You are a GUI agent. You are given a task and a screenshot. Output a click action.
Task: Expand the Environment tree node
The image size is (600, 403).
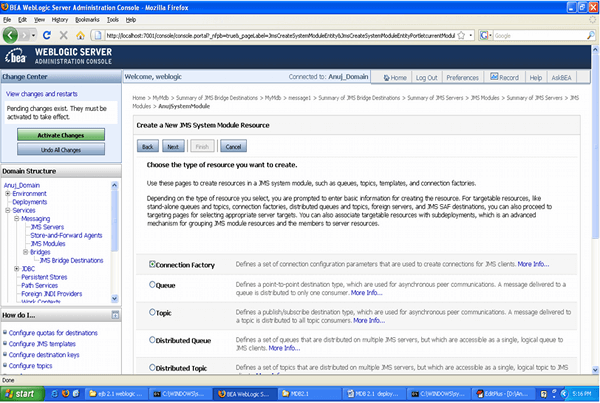click(8, 192)
